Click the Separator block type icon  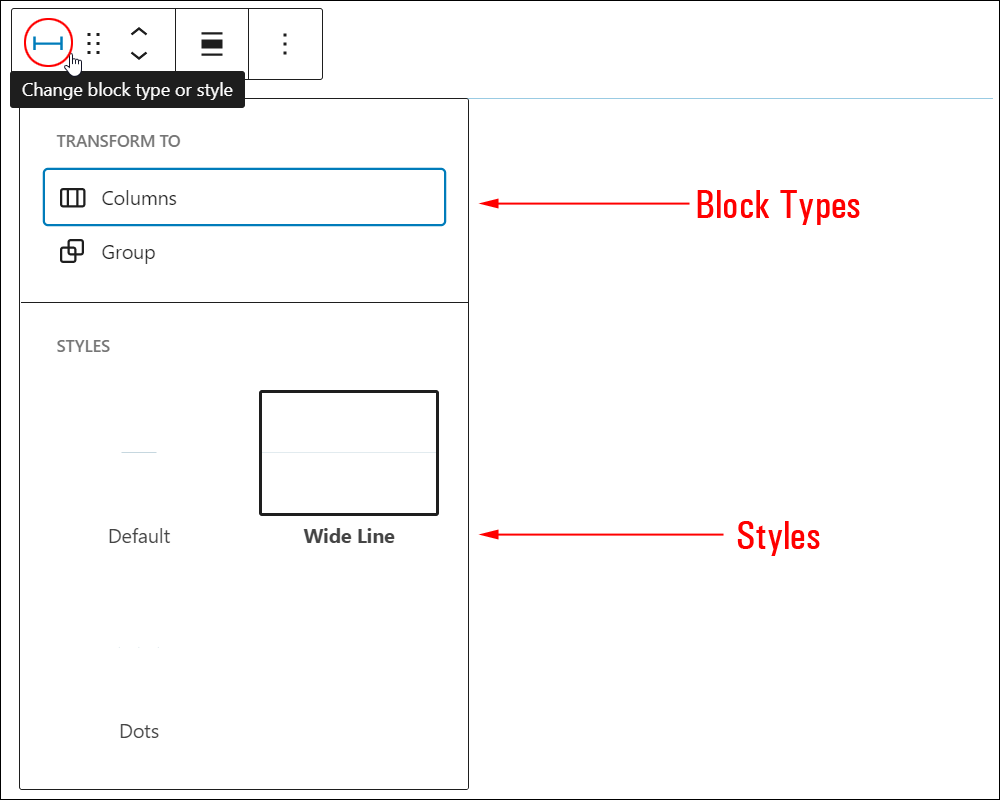tap(48, 43)
